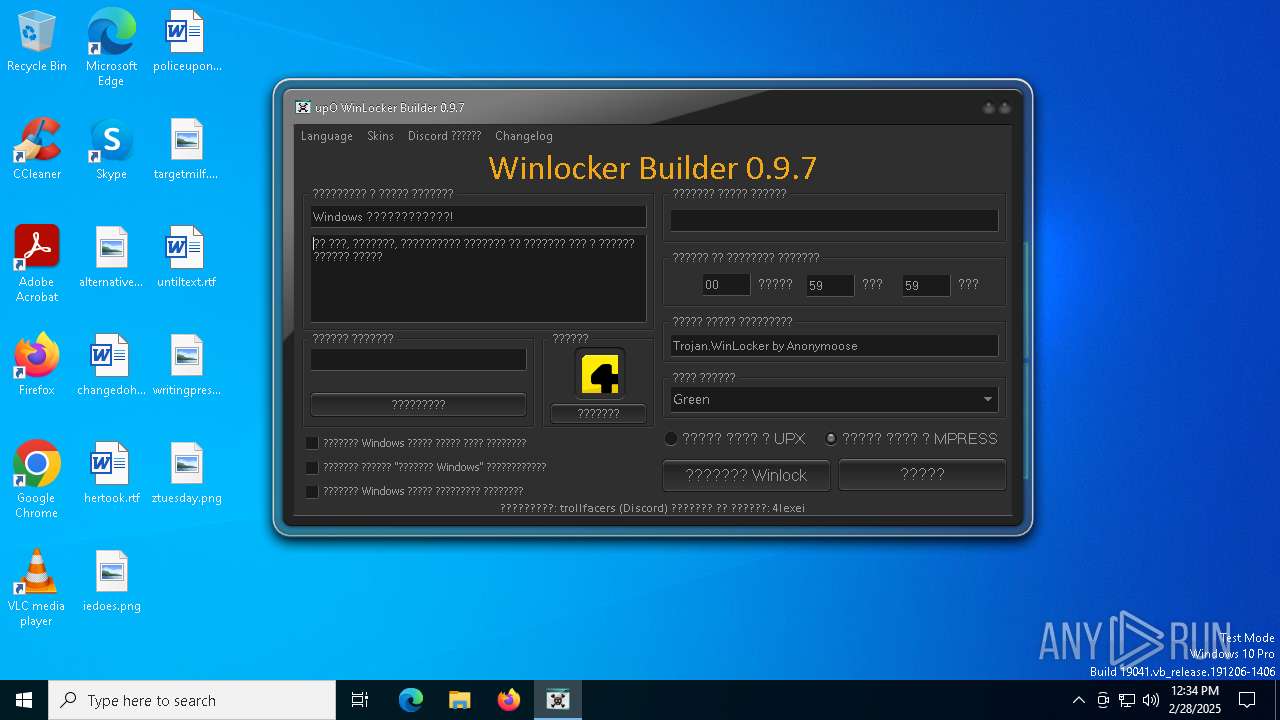
Task: Click the yellow icon preview image
Action: (600, 374)
